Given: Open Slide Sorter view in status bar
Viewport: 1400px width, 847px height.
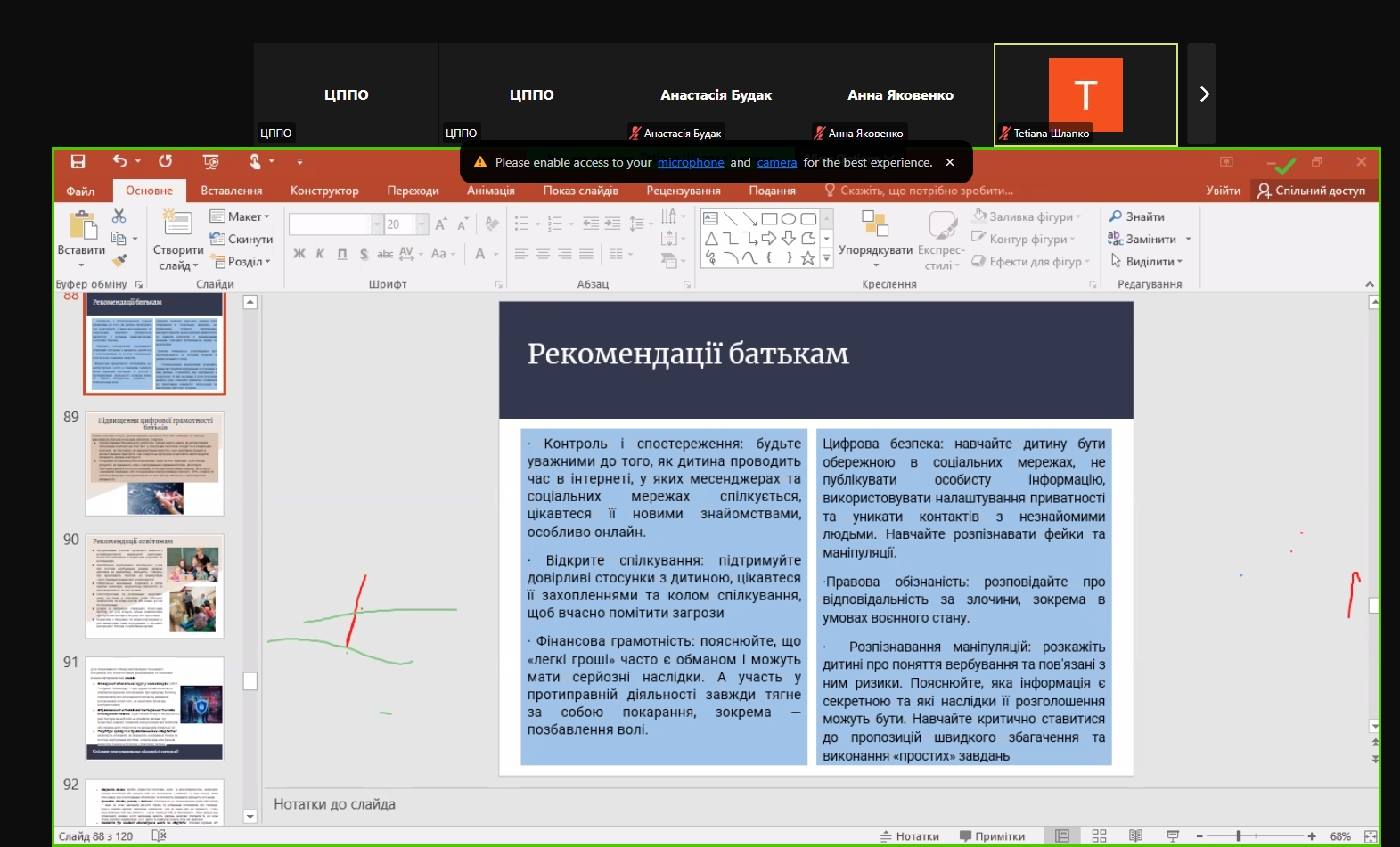Looking at the screenshot, I should (x=1099, y=836).
